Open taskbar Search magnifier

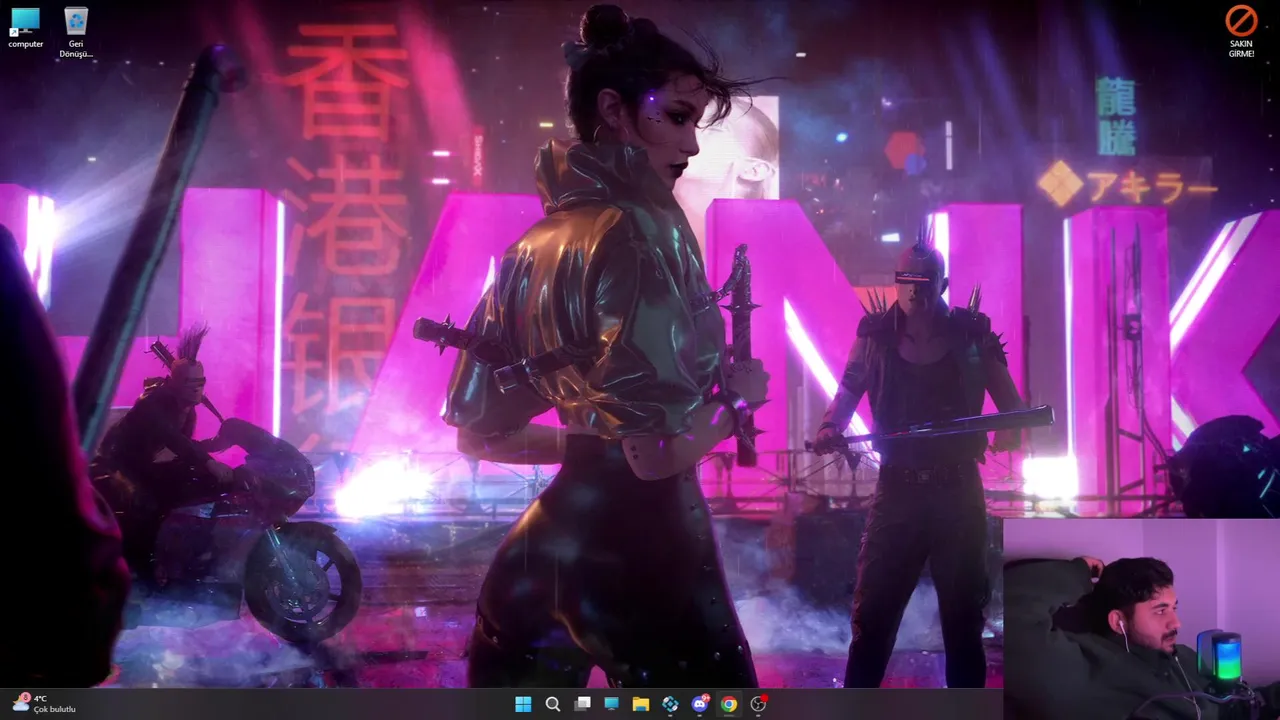[552, 704]
